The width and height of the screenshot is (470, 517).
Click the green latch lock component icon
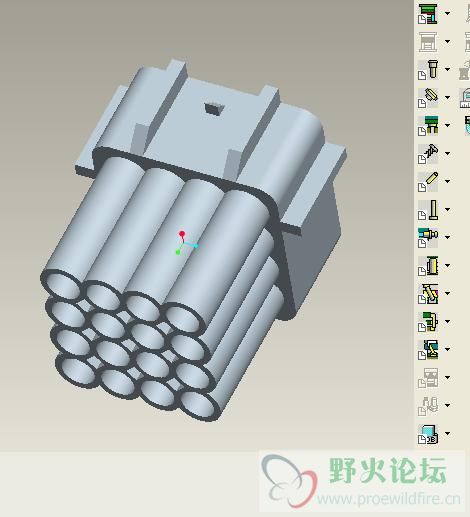428,321
